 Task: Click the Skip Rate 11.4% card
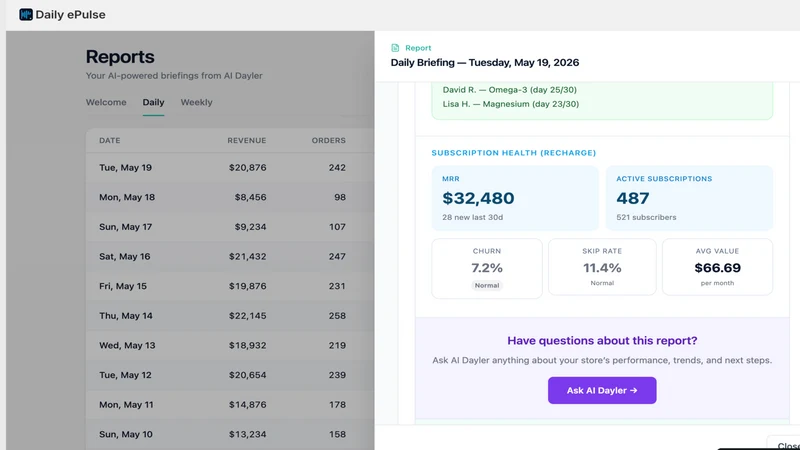point(602,267)
